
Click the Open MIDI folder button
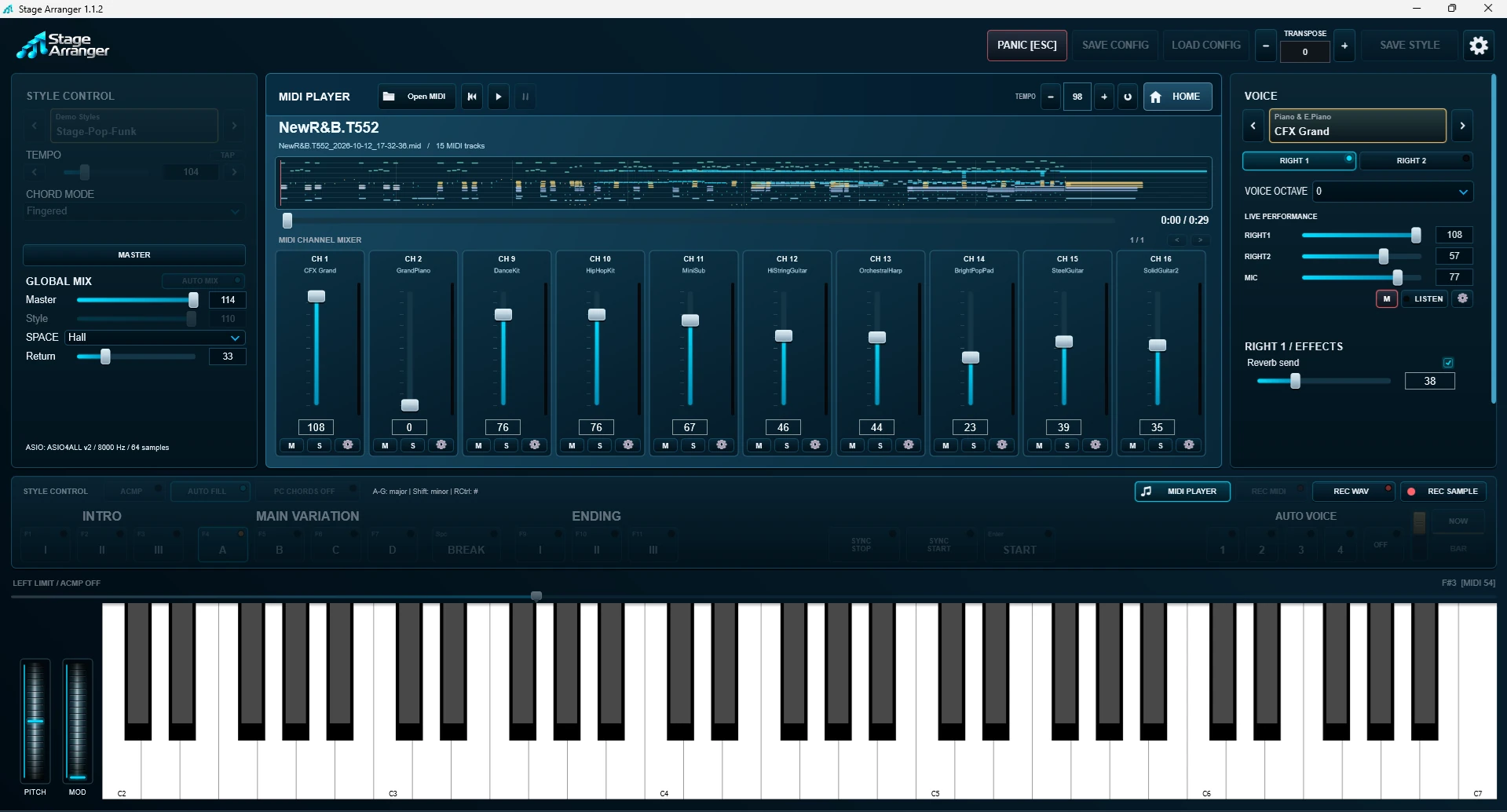pos(416,97)
